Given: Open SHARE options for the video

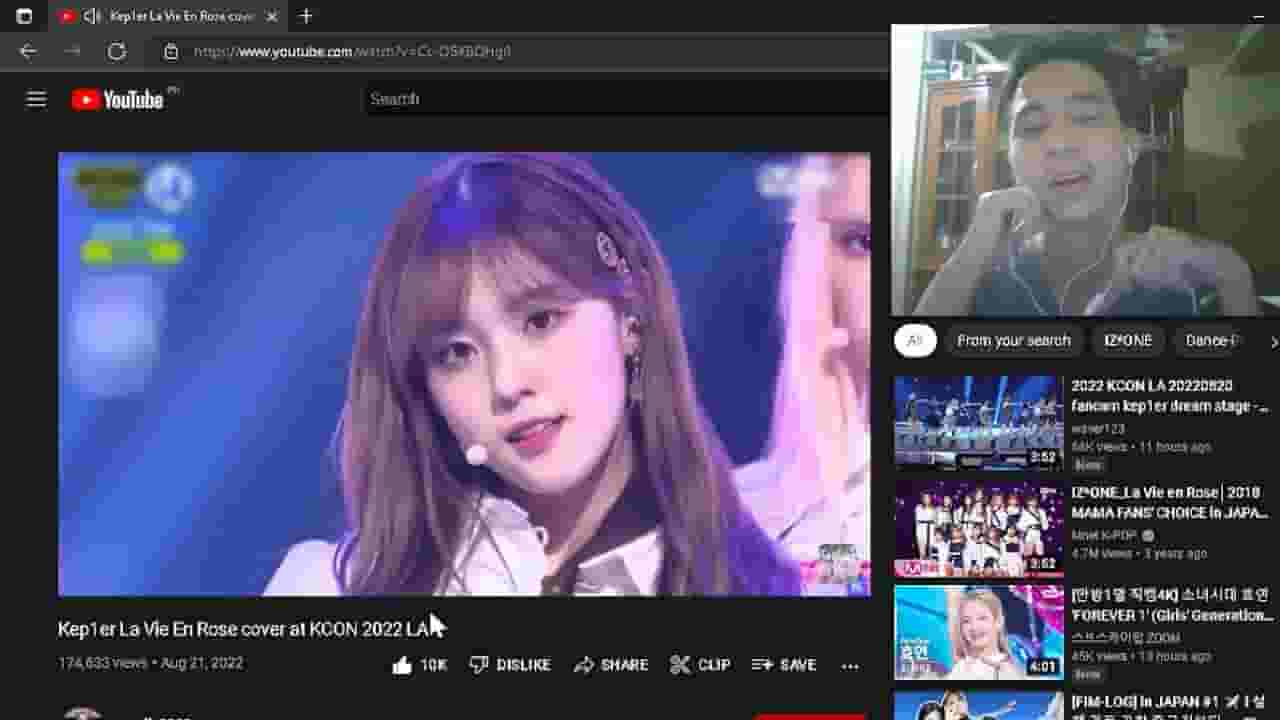Looking at the screenshot, I should pyautogui.click(x=611, y=665).
